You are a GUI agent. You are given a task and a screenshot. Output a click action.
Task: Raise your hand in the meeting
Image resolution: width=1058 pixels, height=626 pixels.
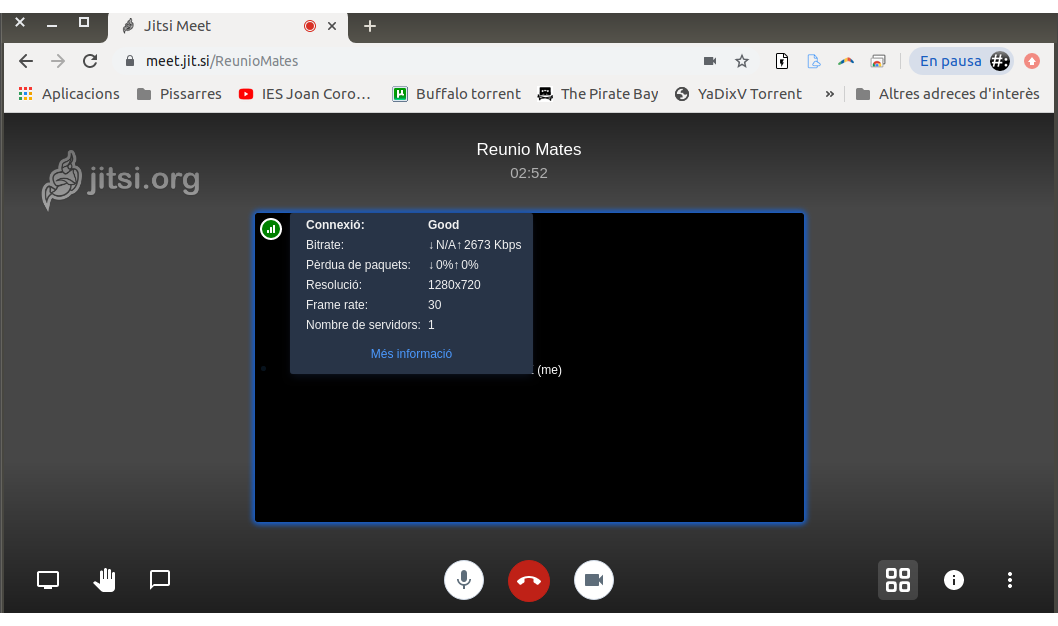[104, 580]
